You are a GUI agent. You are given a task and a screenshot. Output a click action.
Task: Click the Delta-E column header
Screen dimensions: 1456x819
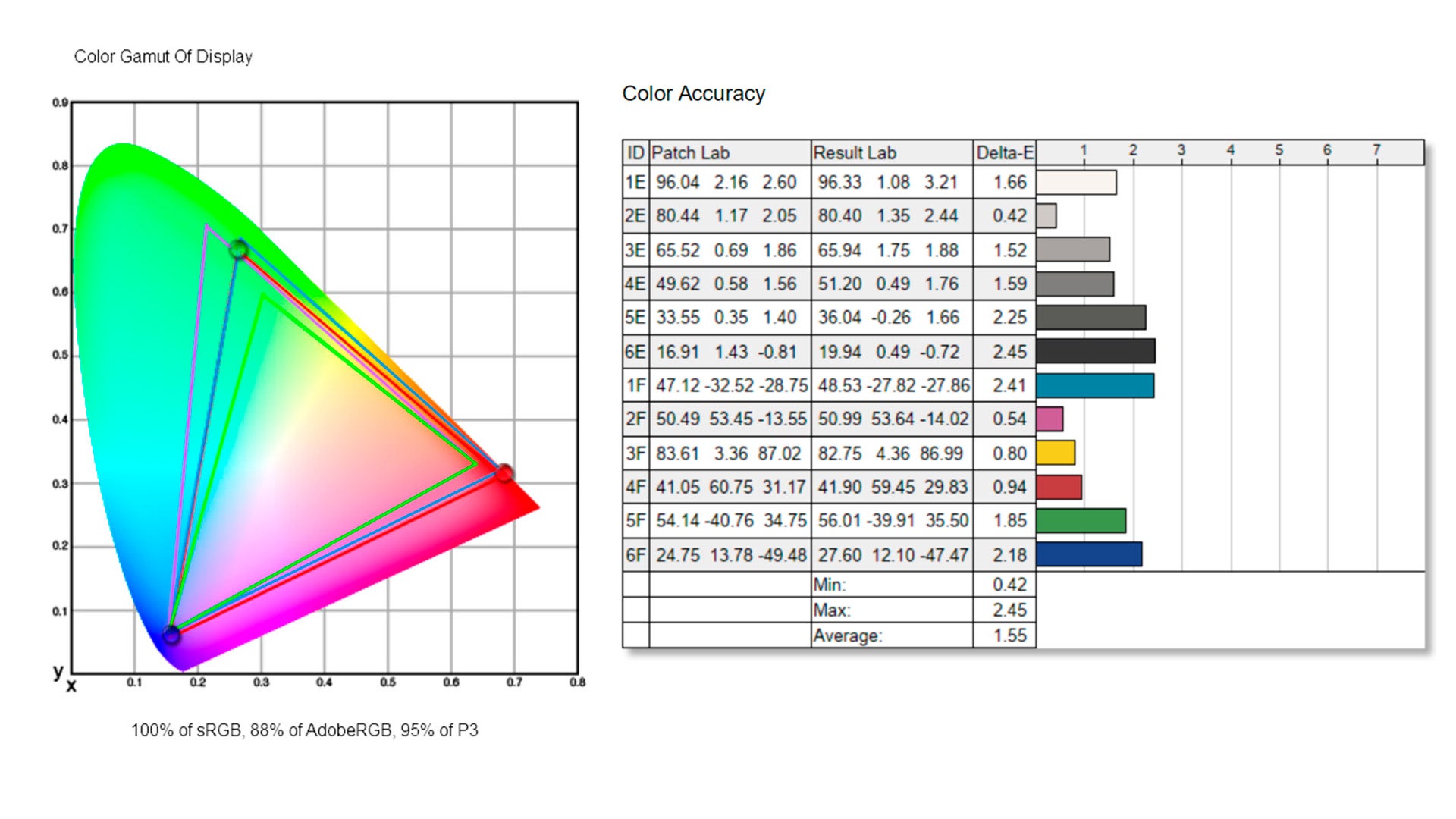(1004, 153)
